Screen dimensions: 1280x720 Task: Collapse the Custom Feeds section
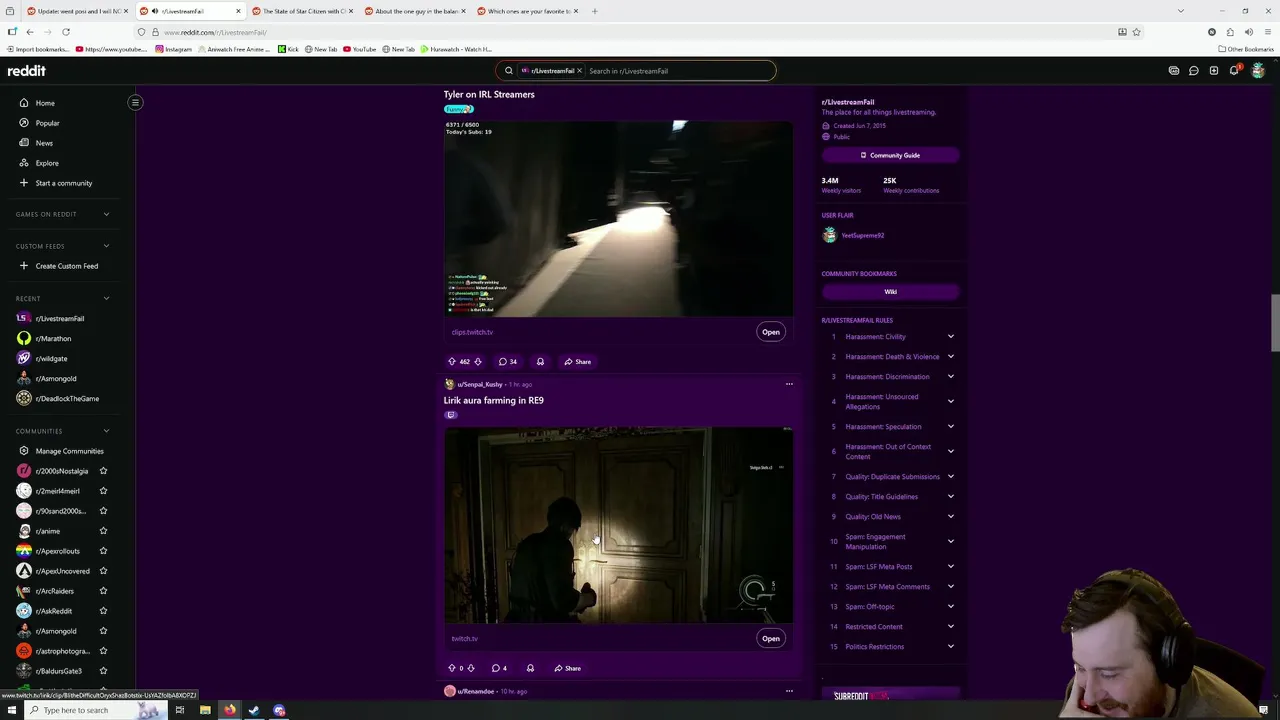pyautogui.click(x=106, y=246)
